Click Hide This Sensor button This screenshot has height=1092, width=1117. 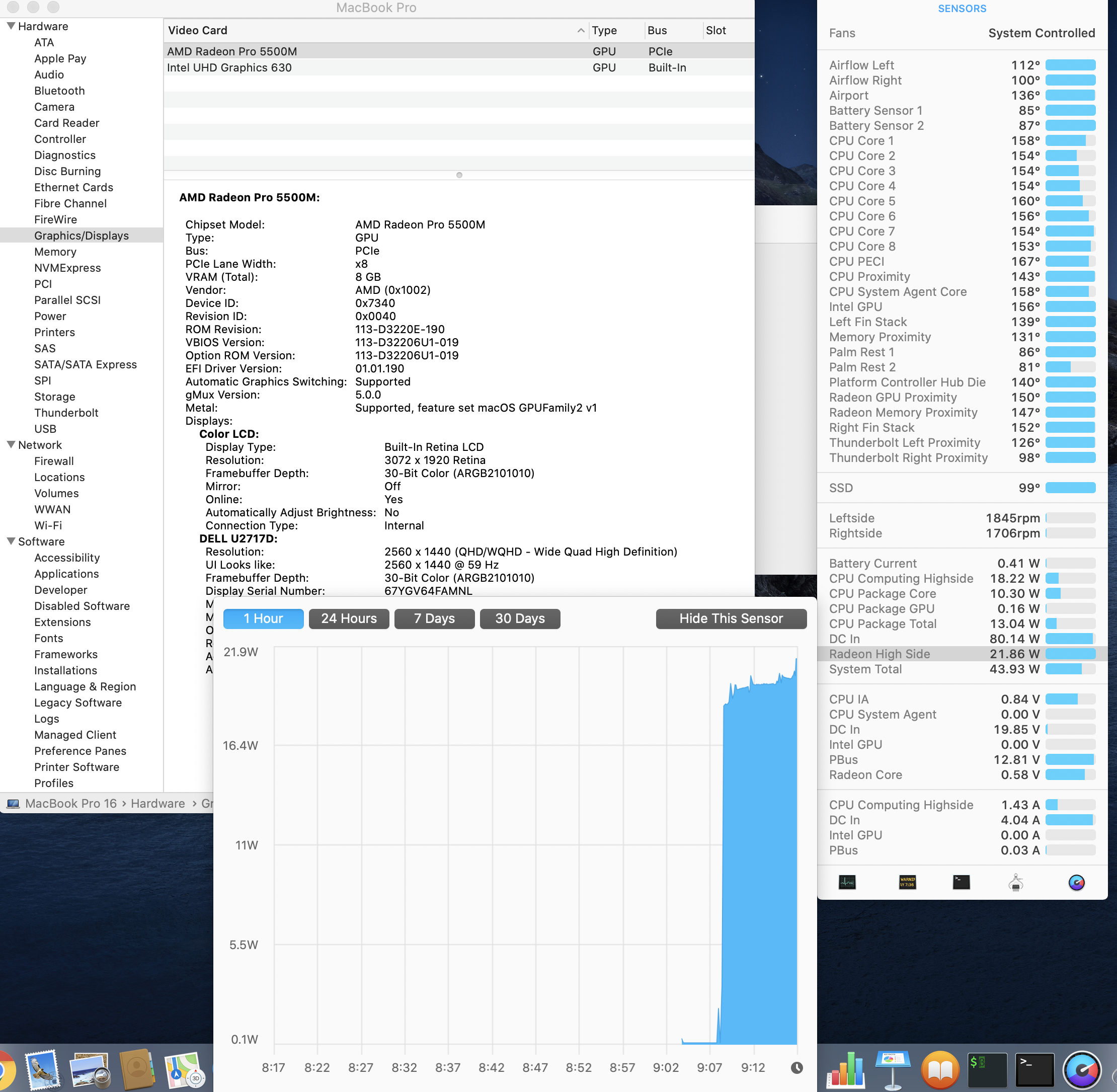pyautogui.click(x=731, y=618)
